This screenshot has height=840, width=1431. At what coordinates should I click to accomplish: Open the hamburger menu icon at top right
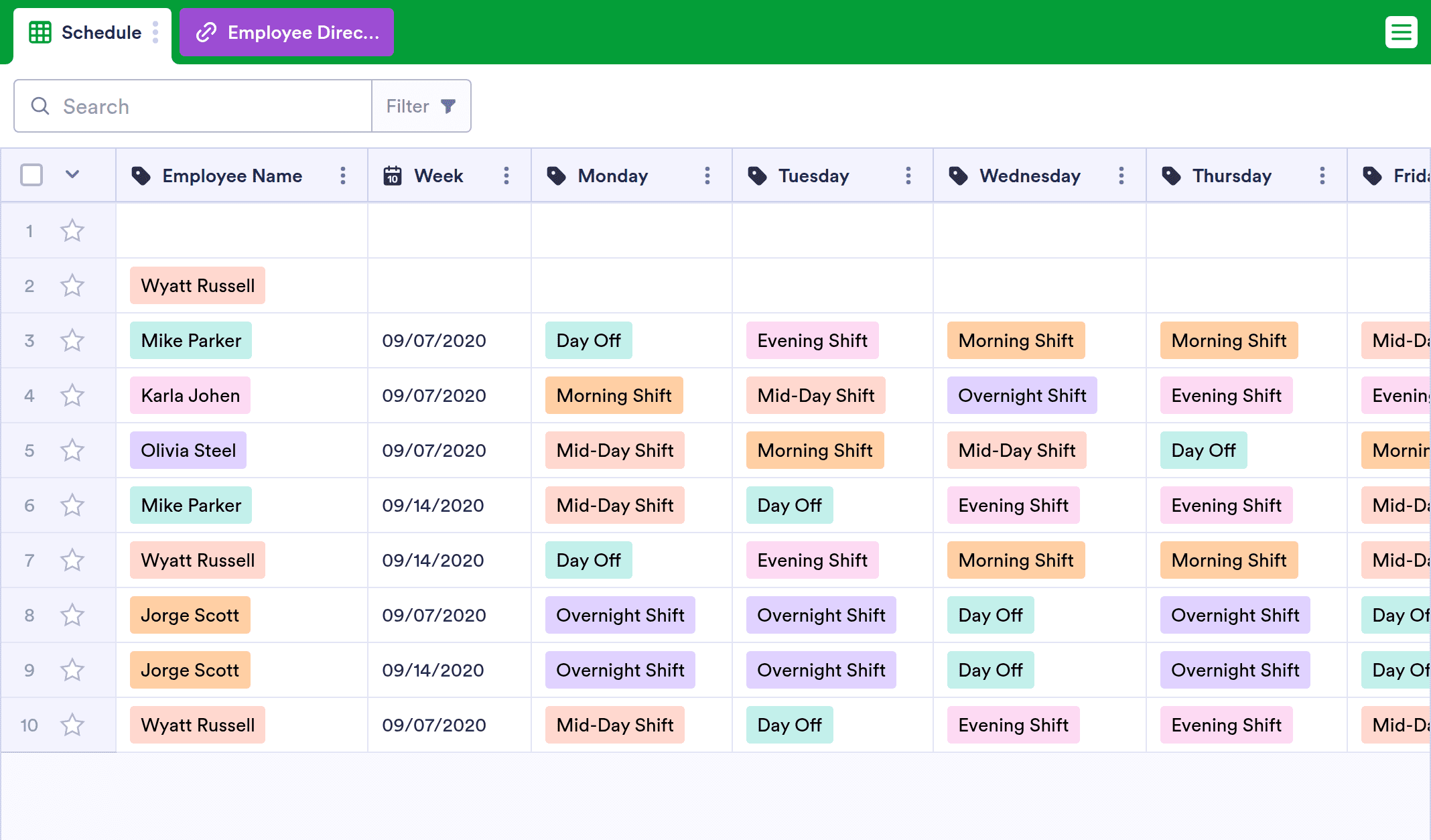1401,32
